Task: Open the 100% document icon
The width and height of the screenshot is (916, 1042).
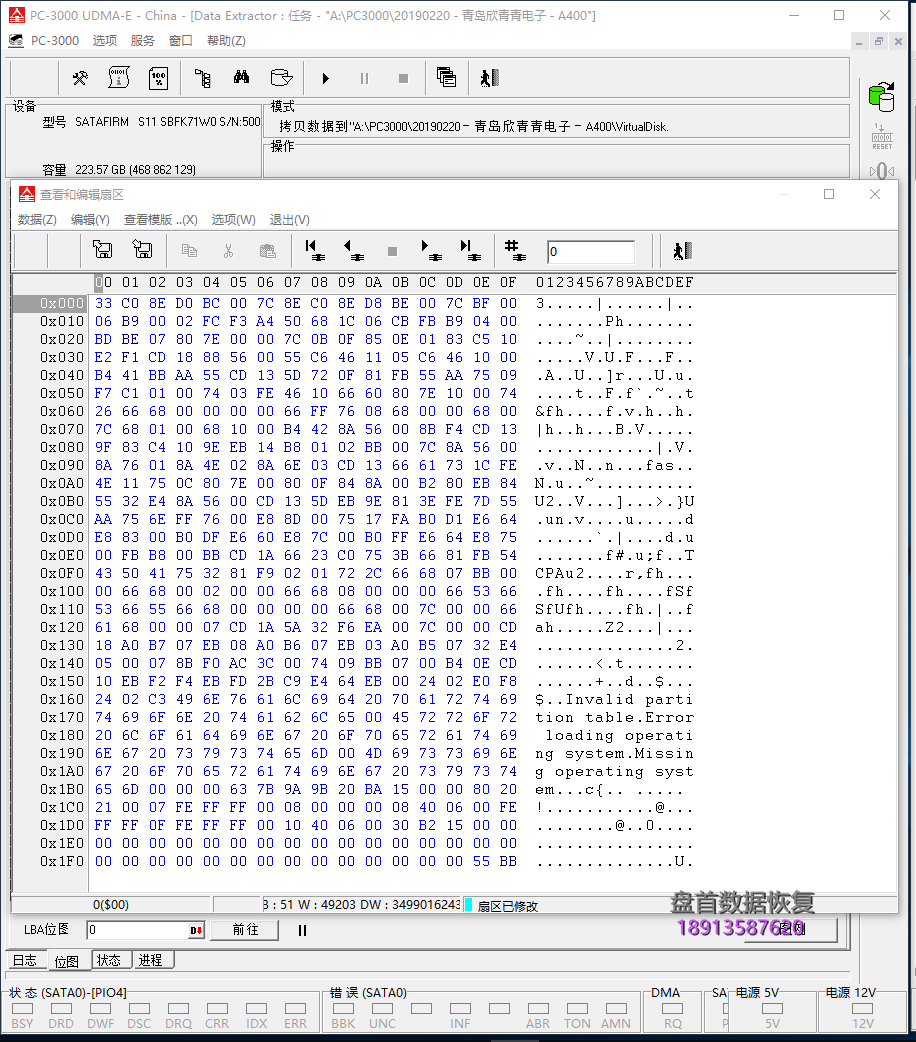Action: point(158,78)
